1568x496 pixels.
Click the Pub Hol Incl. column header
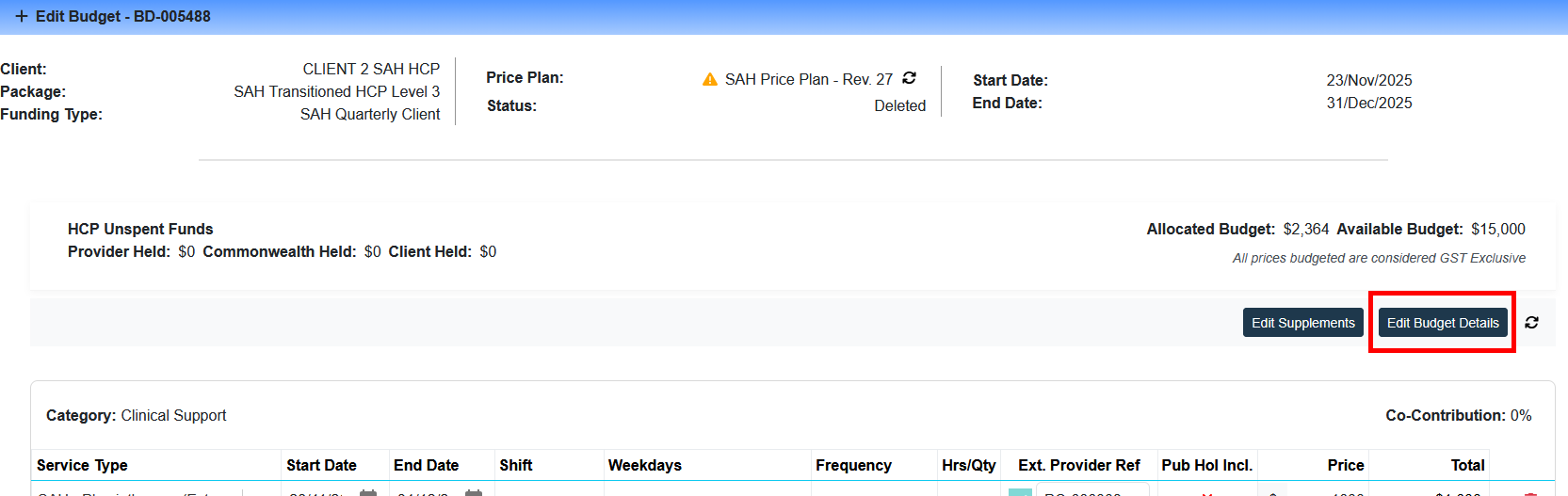(x=1206, y=465)
